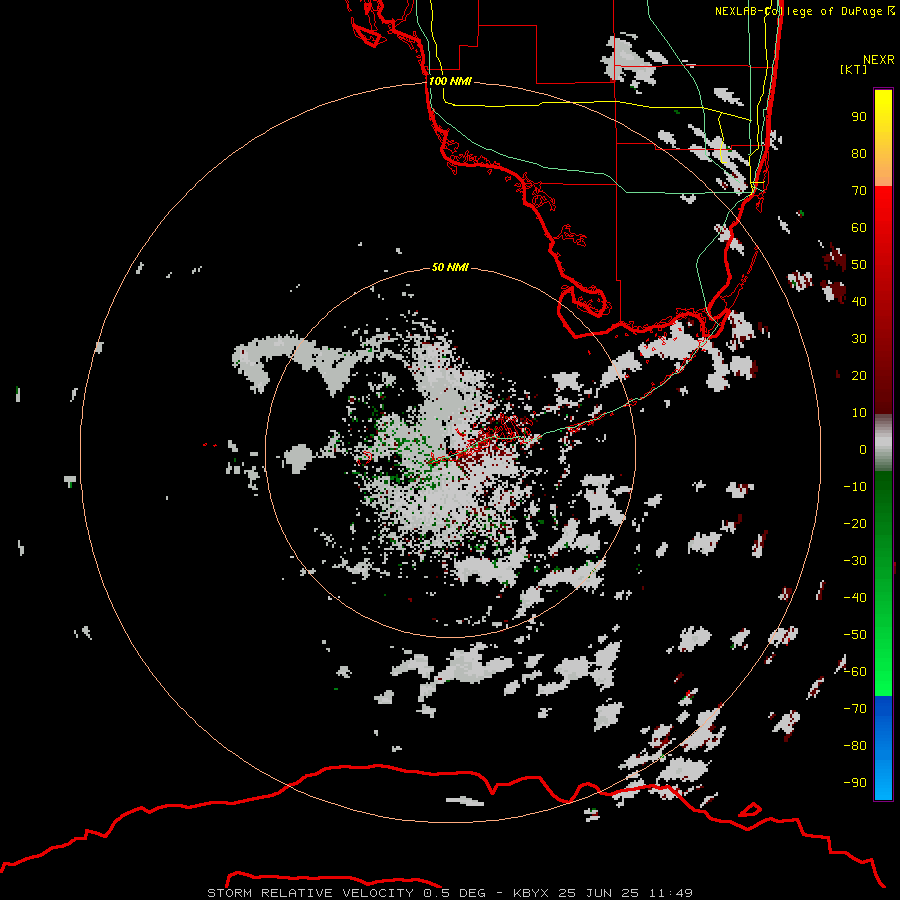This screenshot has height=900, width=900.
Task: Click the 25 JUN 25 11:49 timestamp
Action: coord(626,893)
